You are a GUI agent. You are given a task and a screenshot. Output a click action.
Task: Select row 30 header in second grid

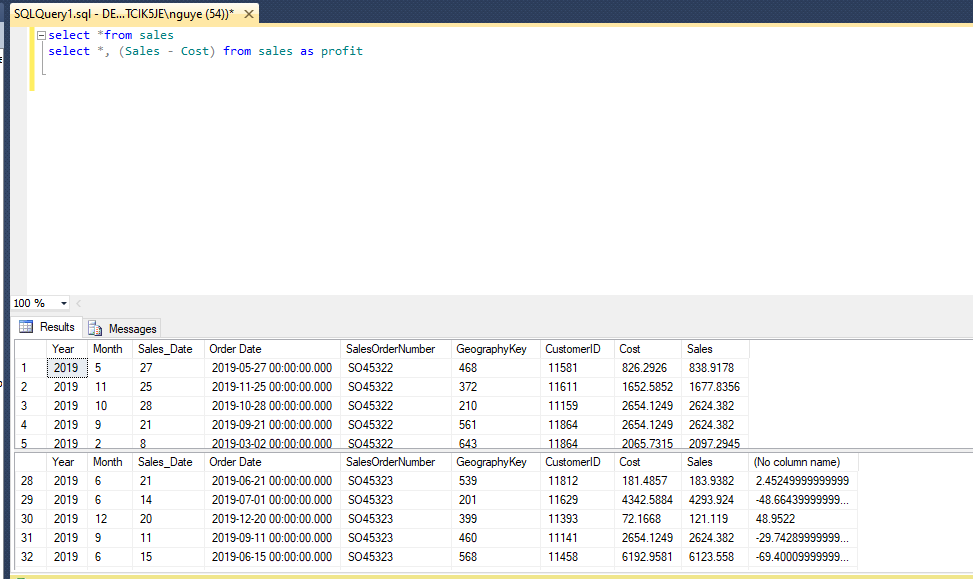tap(30, 519)
